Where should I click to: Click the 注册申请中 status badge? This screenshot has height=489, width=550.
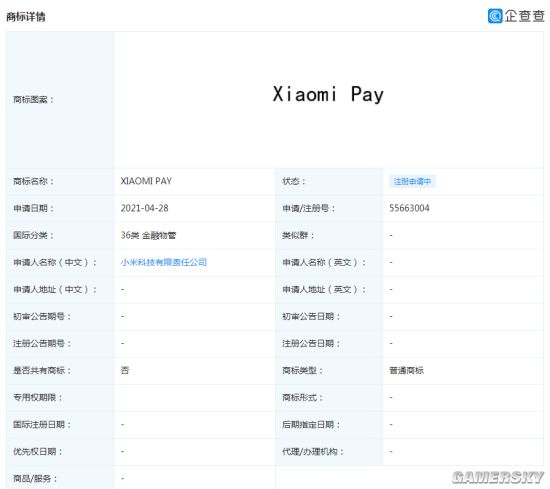[412, 181]
